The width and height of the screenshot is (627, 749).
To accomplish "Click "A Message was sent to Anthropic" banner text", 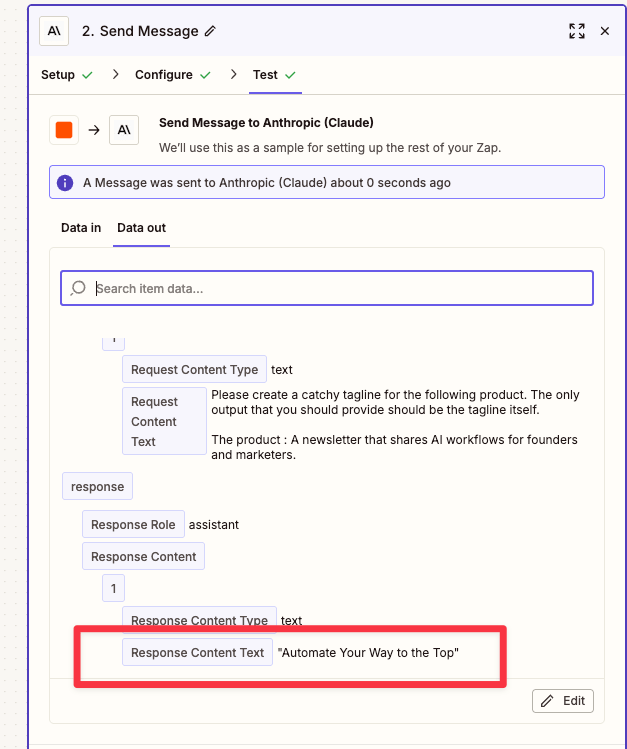I will (x=266, y=183).
